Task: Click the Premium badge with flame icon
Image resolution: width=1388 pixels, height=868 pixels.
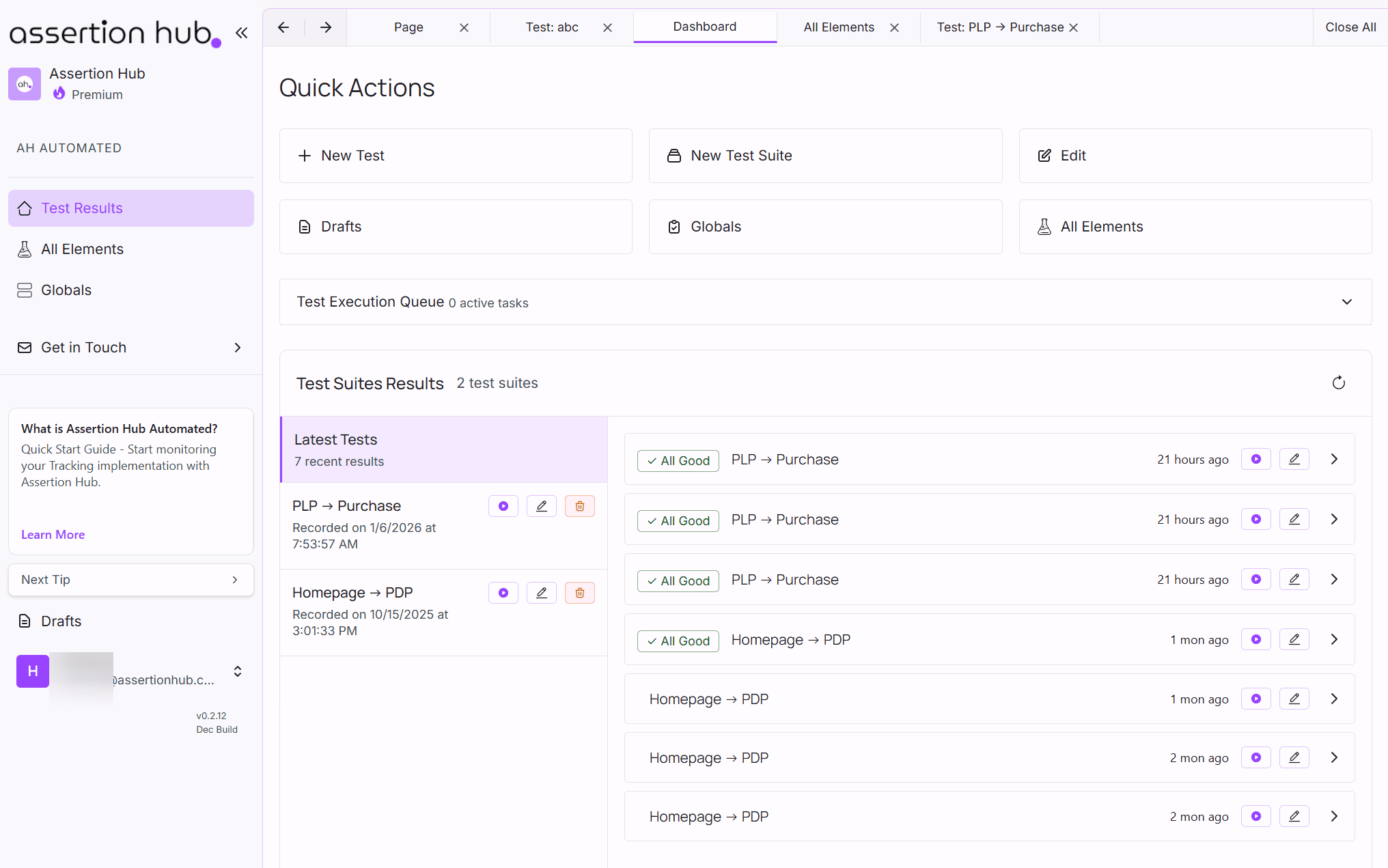Action: [87, 94]
